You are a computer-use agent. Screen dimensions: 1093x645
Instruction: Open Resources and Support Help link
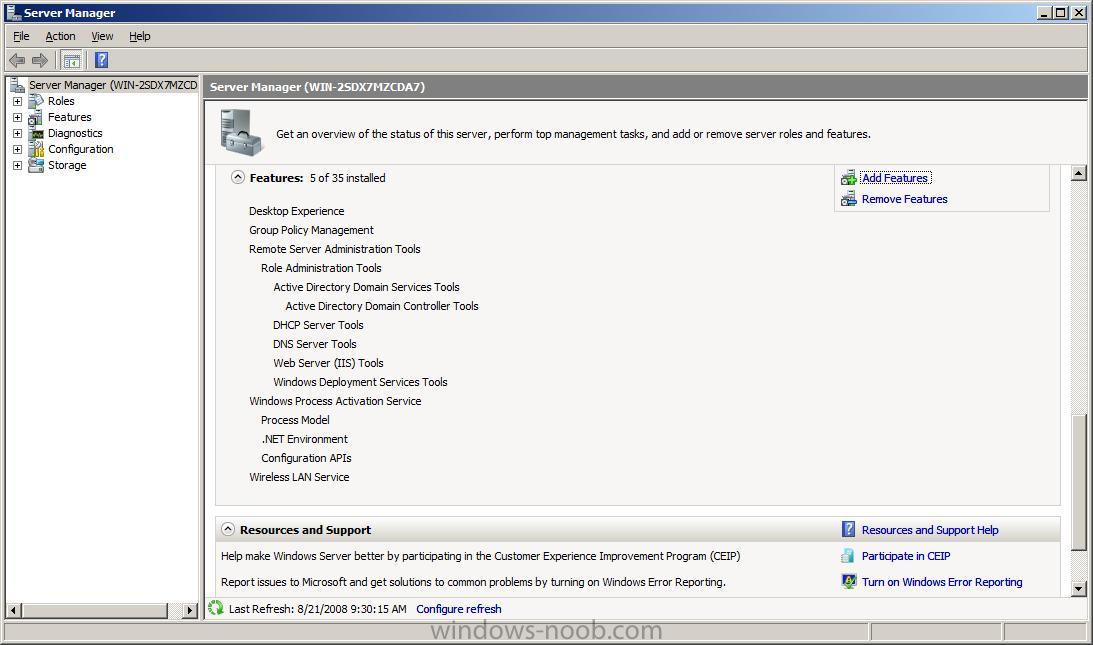tap(930, 530)
